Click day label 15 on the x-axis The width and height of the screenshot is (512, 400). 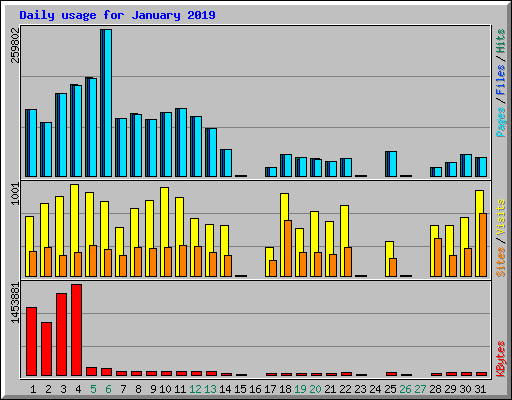(x=240, y=389)
